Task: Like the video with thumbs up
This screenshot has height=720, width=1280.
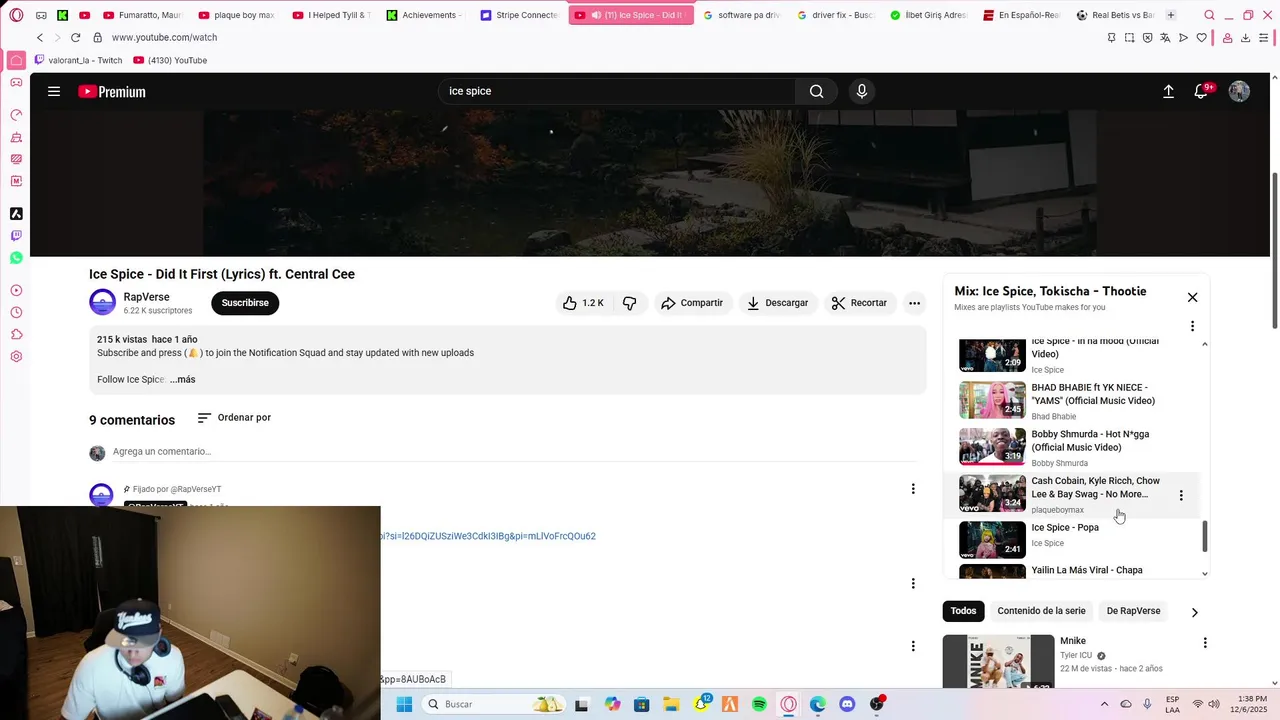Action: click(x=582, y=303)
